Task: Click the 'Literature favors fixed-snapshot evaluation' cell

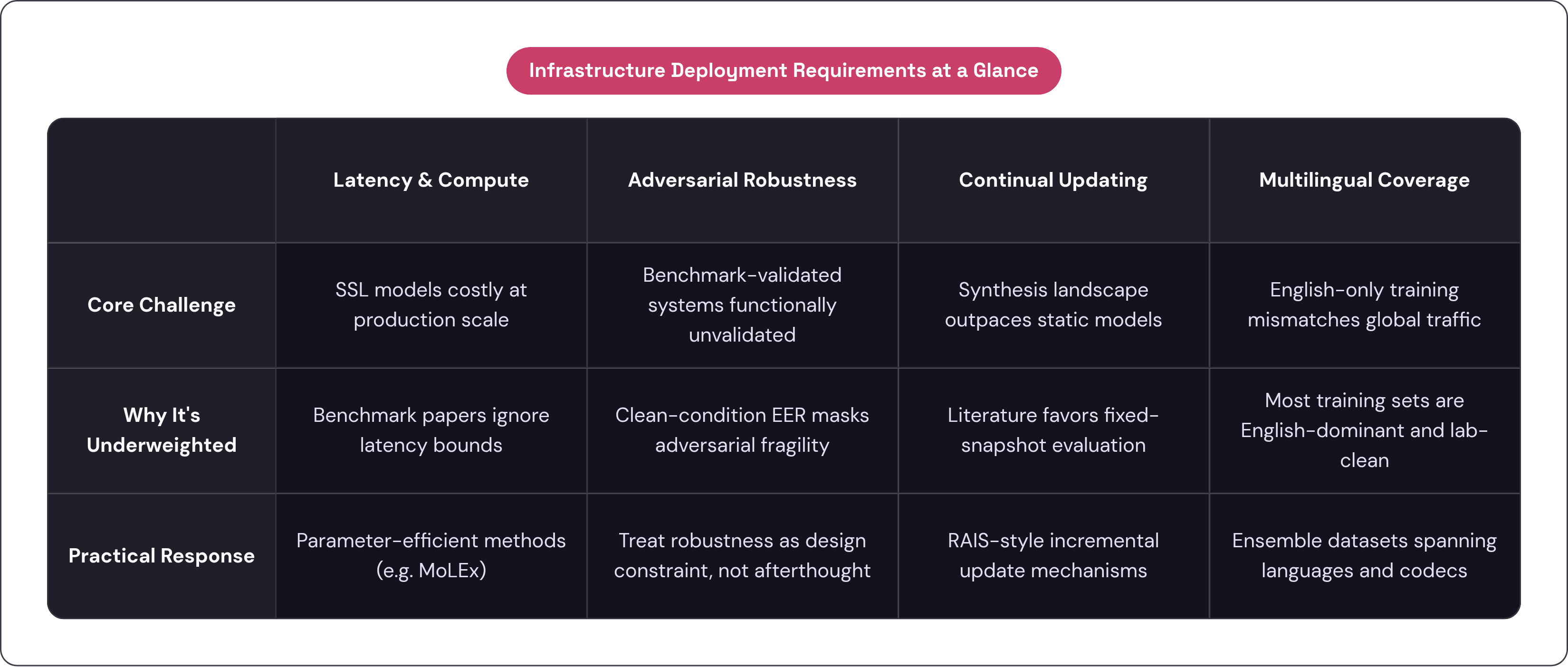Action: (x=1053, y=430)
